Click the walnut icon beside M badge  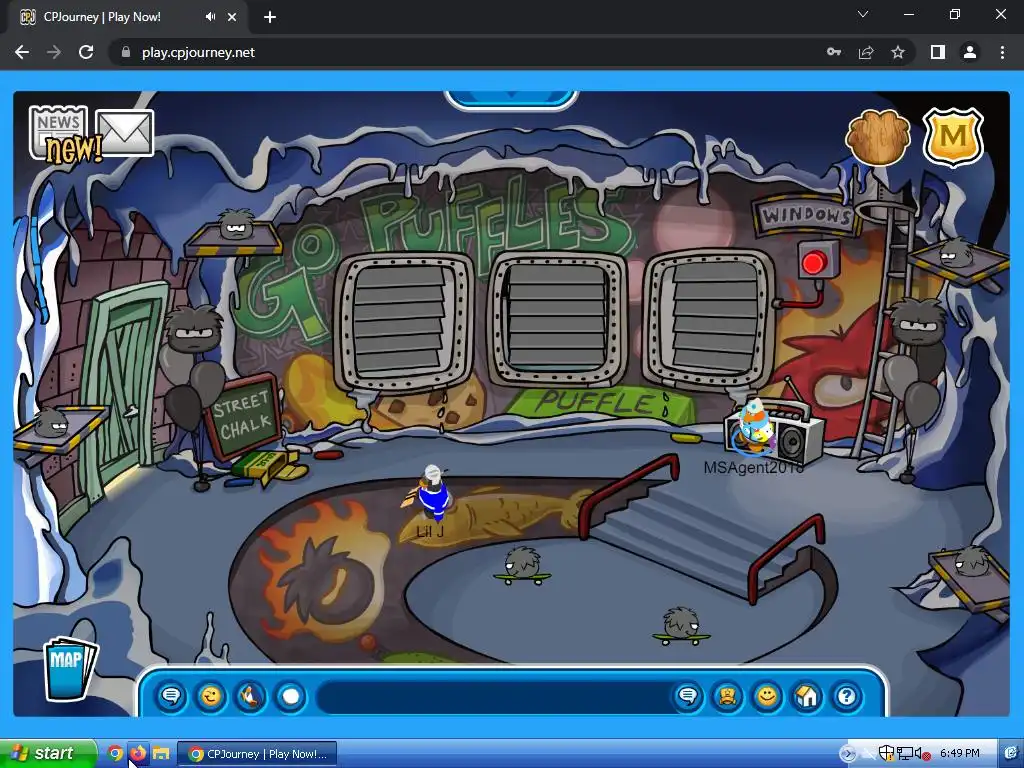pyautogui.click(x=878, y=136)
